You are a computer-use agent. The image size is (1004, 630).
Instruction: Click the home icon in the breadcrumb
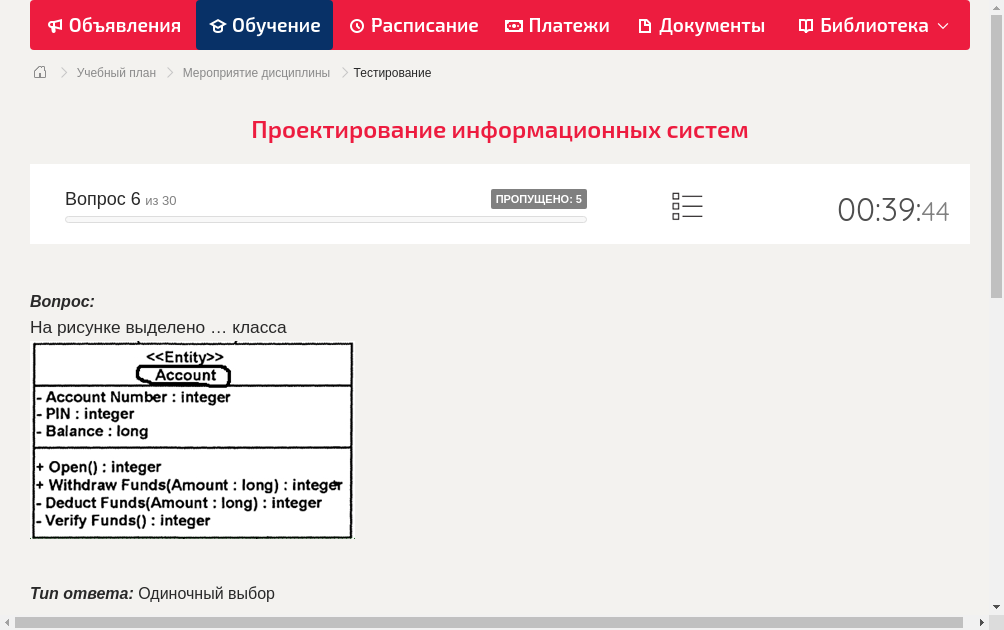39,71
